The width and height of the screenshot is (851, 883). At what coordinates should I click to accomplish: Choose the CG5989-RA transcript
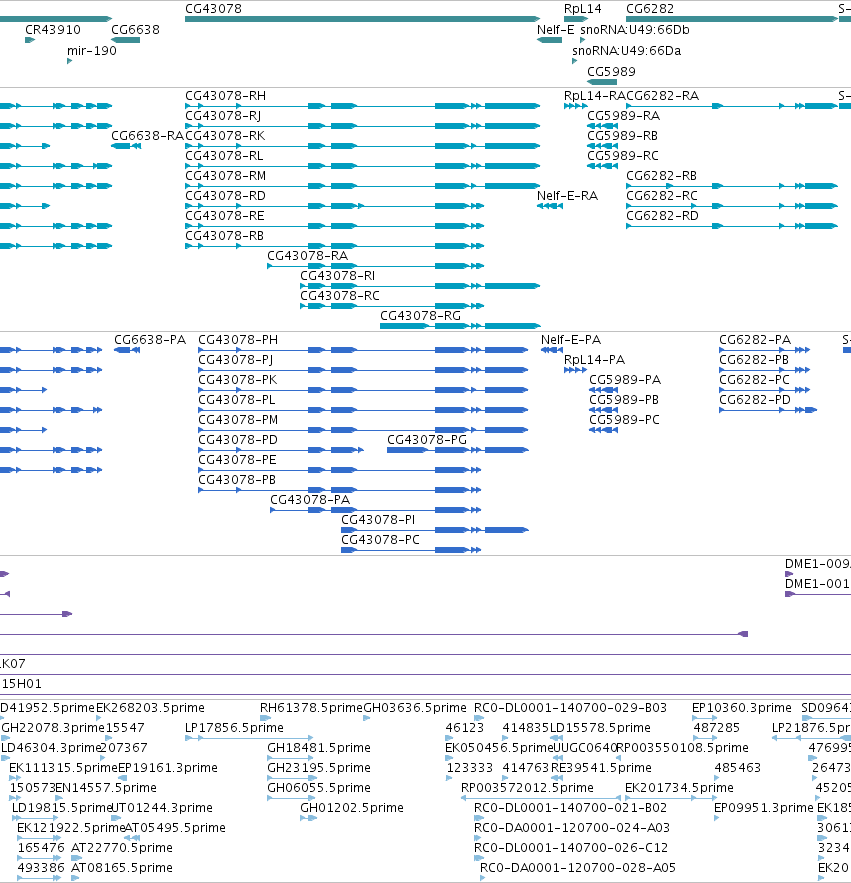[x=623, y=116]
